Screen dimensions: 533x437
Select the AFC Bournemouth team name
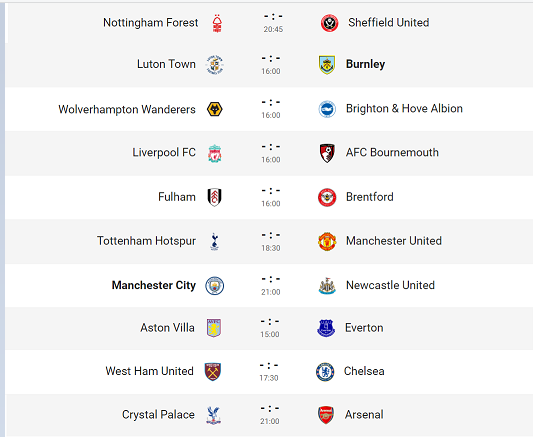(x=392, y=153)
